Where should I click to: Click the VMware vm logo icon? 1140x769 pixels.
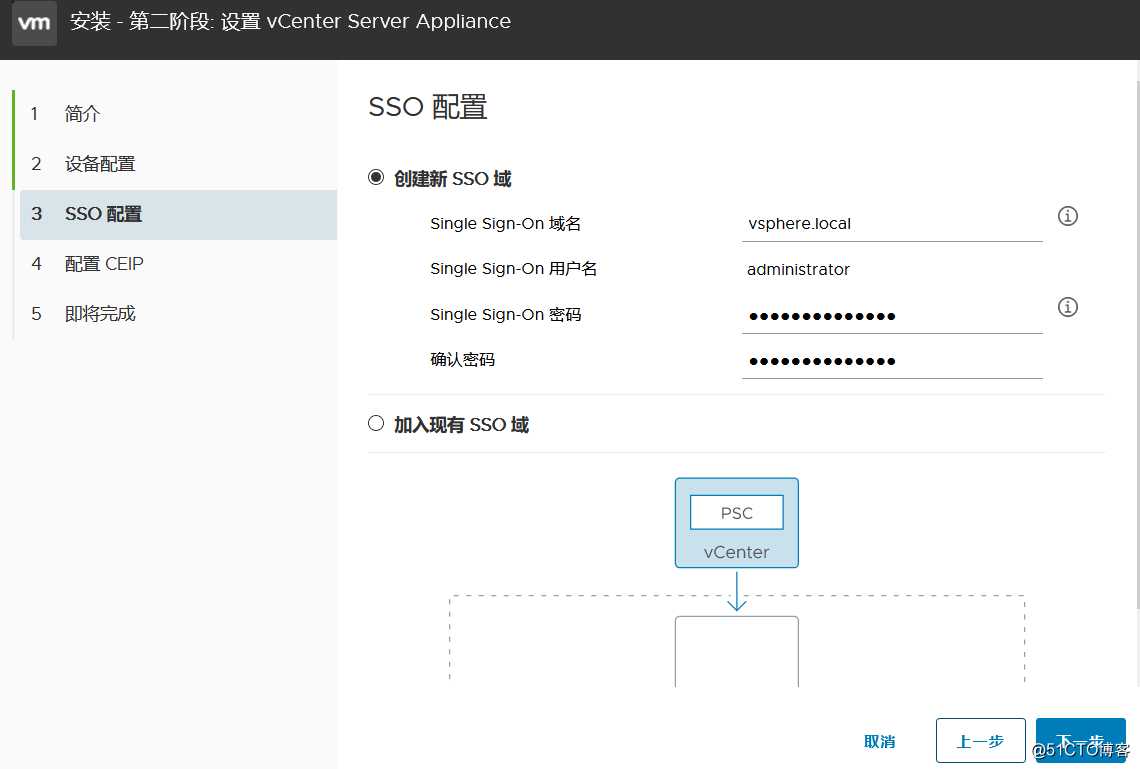click(34, 23)
